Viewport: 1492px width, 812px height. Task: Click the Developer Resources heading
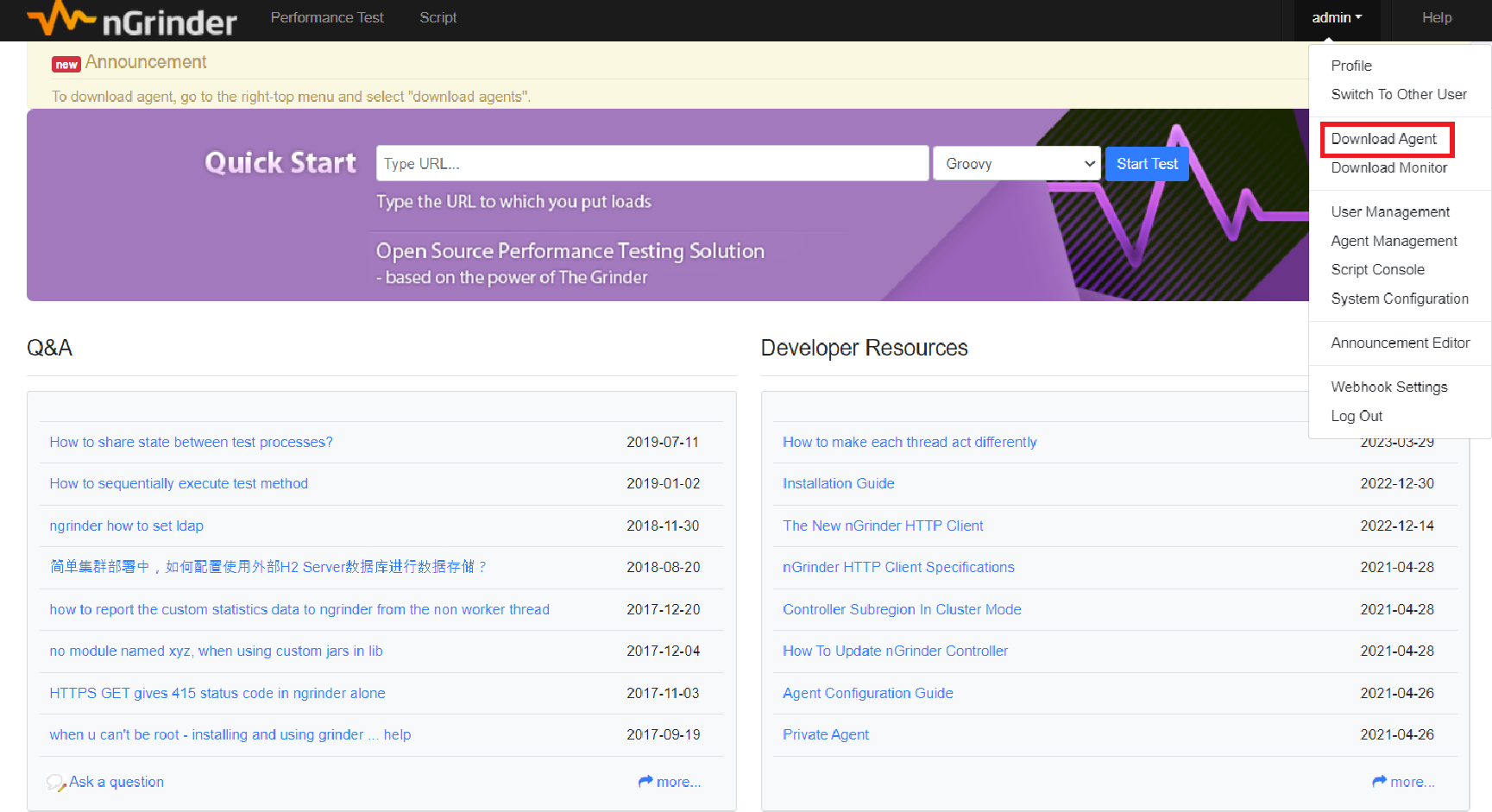(x=864, y=348)
